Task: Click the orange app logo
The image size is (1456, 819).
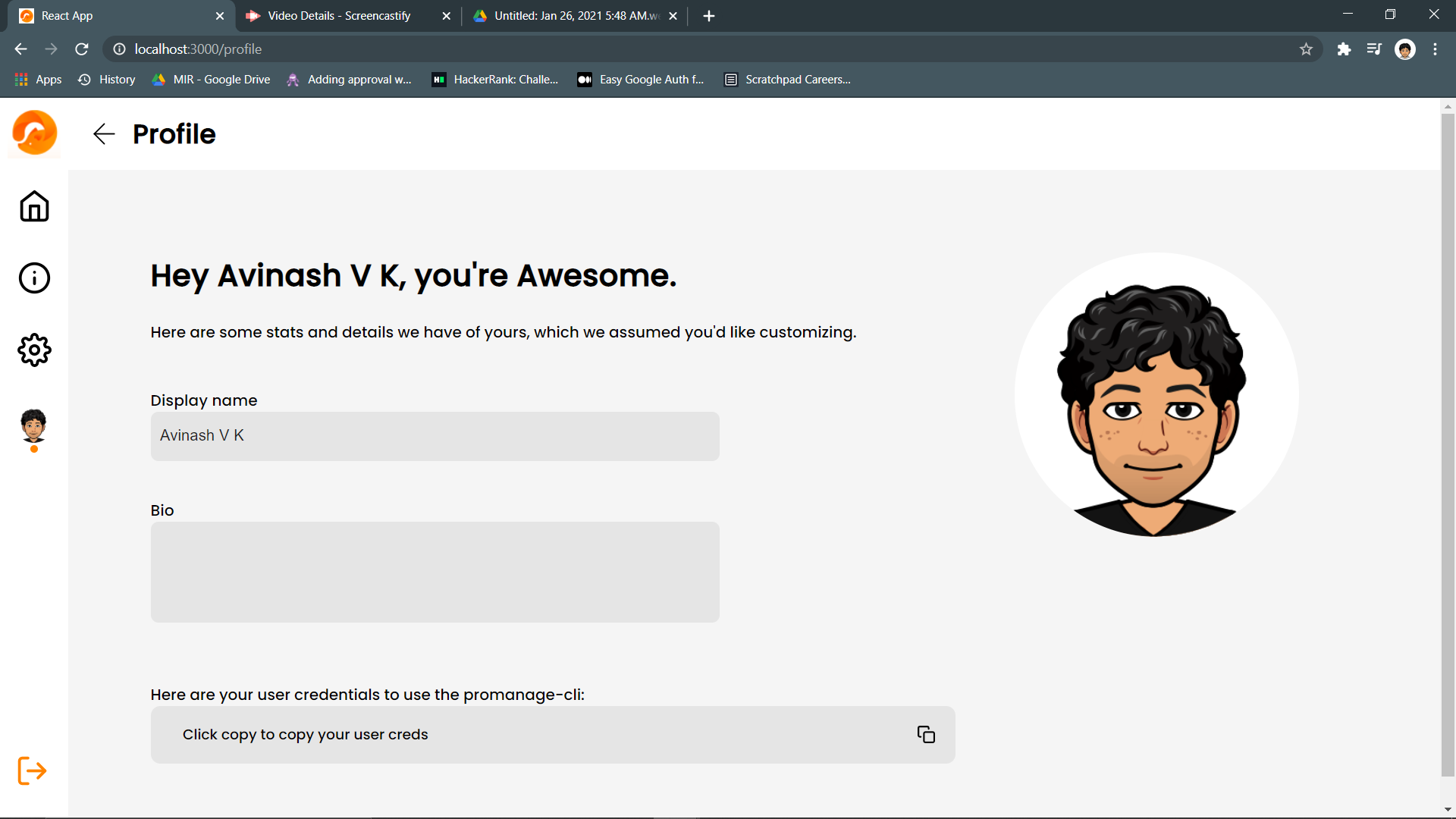Action: click(x=35, y=133)
